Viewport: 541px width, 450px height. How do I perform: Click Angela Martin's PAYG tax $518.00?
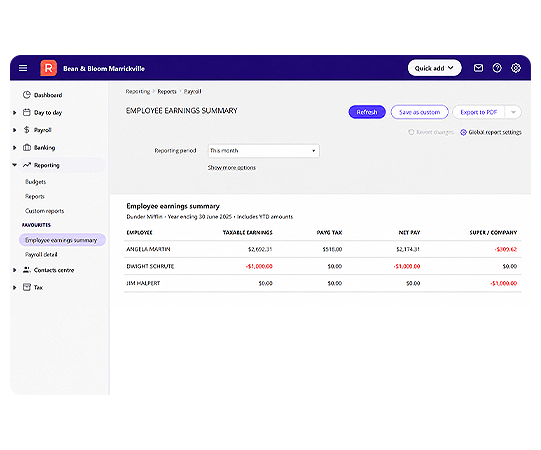pos(332,249)
